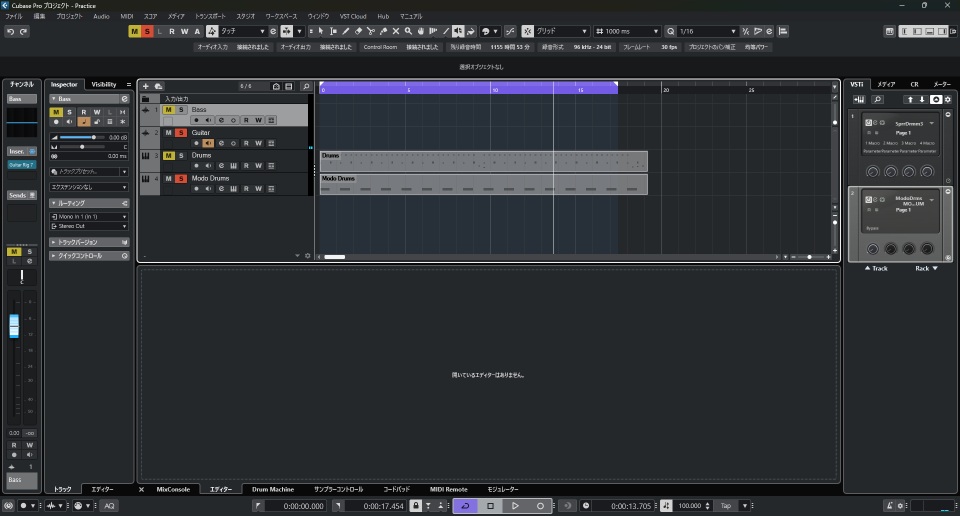
Task: Search tracks with magnifier icon
Action: (x=306, y=87)
